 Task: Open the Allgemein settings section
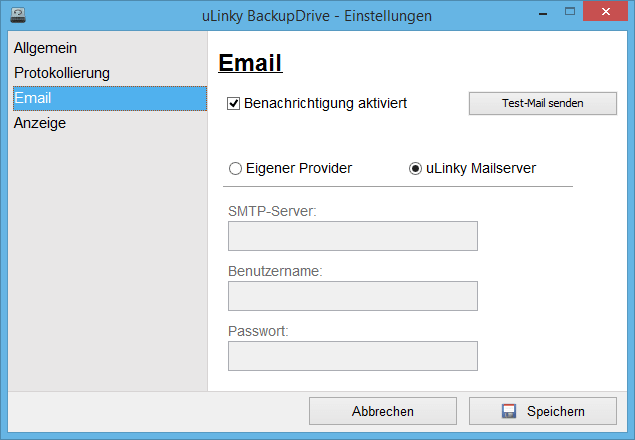point(110,48)
